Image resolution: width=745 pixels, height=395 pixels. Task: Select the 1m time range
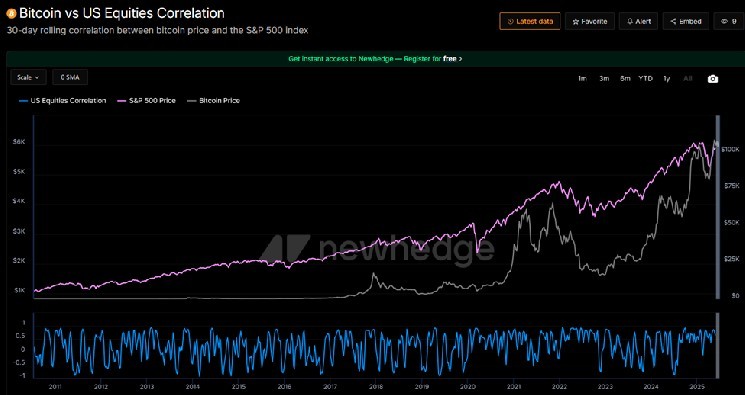click(x=582, y=79)
